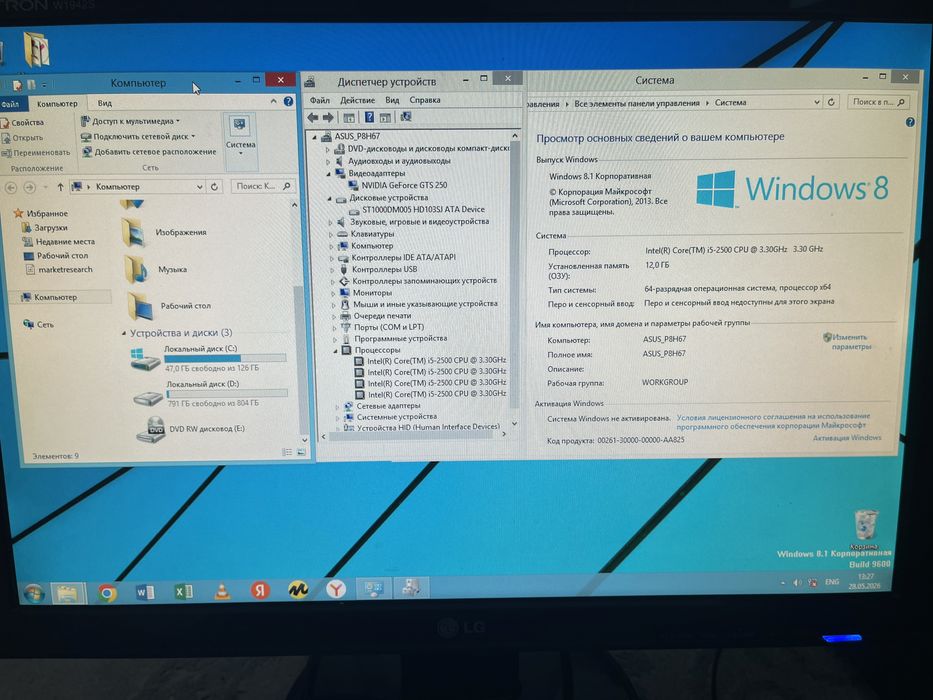Select Загрузки in the navigation pane
This screenshot has width=933, height=700.
click(x=45, y=227)
